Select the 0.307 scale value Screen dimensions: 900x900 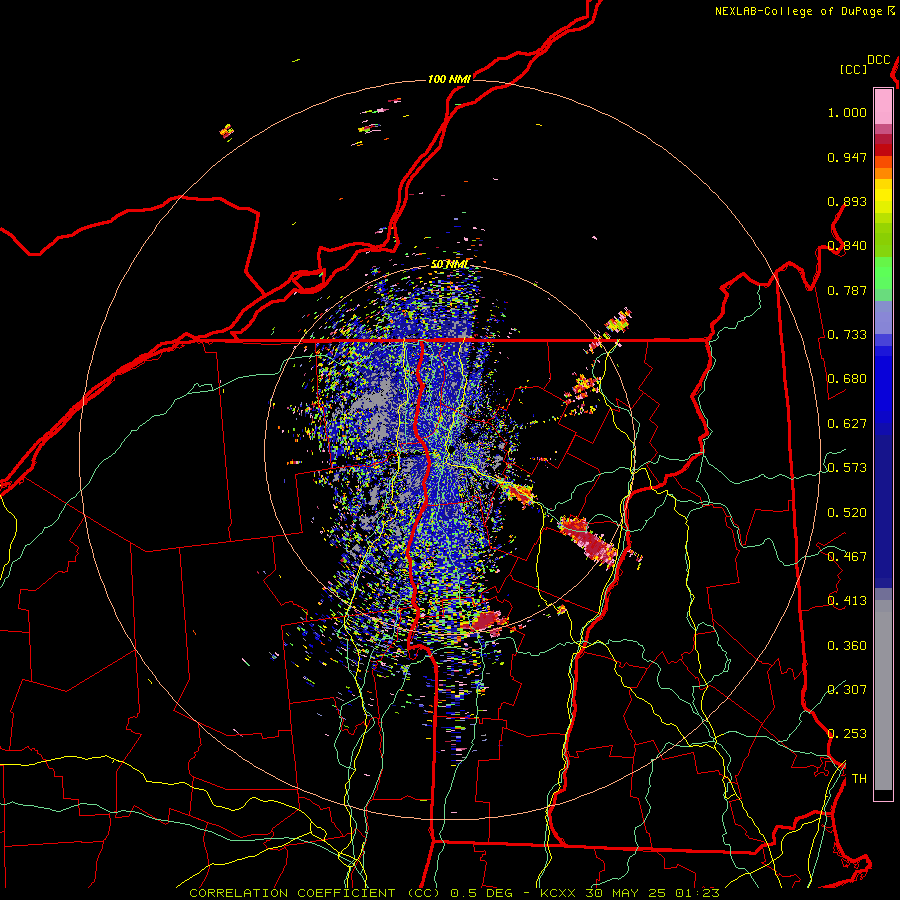[x=847, y=689]
